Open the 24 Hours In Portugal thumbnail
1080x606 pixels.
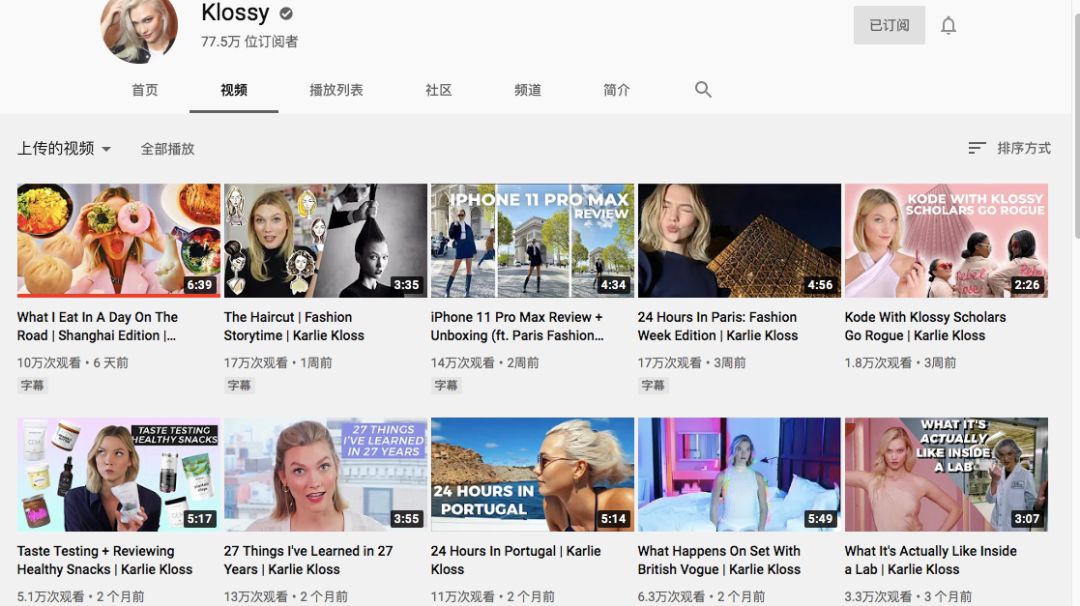(x=532, y=474)
